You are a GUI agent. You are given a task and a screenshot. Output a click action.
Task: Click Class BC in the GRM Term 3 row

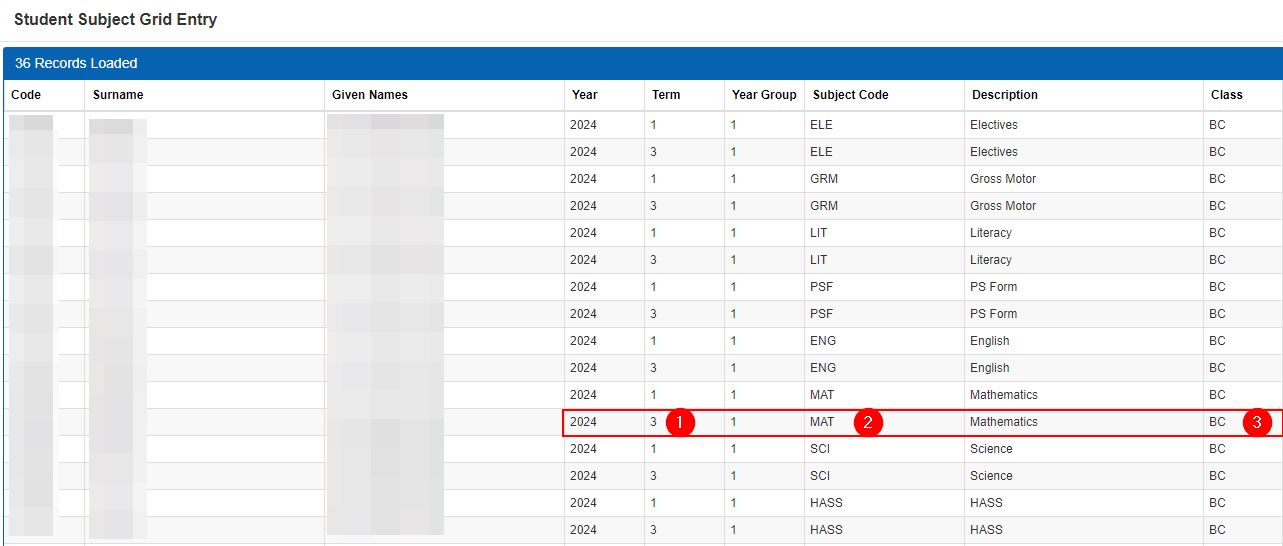coord(1217,206)
